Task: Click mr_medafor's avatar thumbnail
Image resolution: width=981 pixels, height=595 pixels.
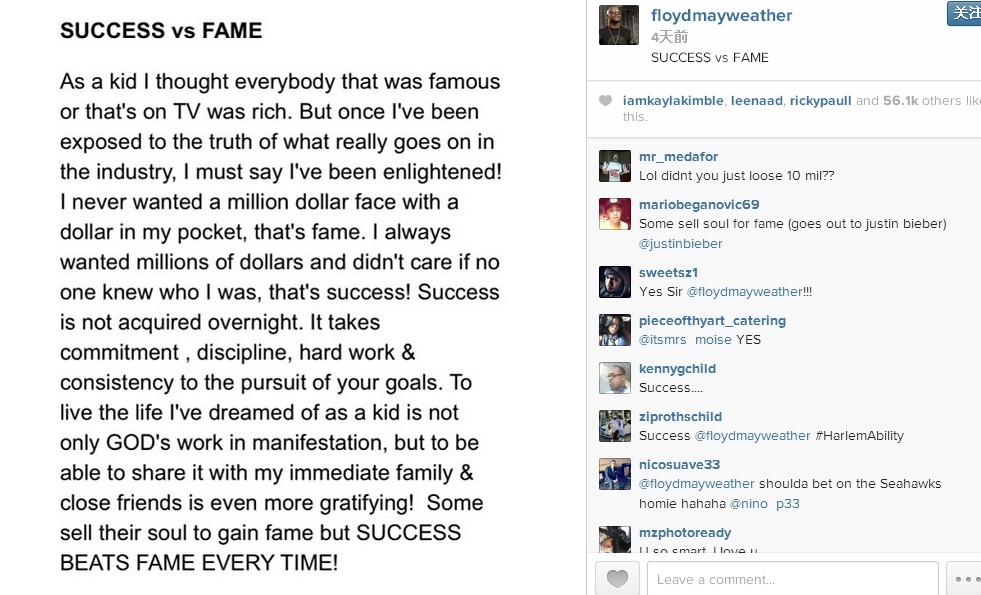Action: point(614,166)
